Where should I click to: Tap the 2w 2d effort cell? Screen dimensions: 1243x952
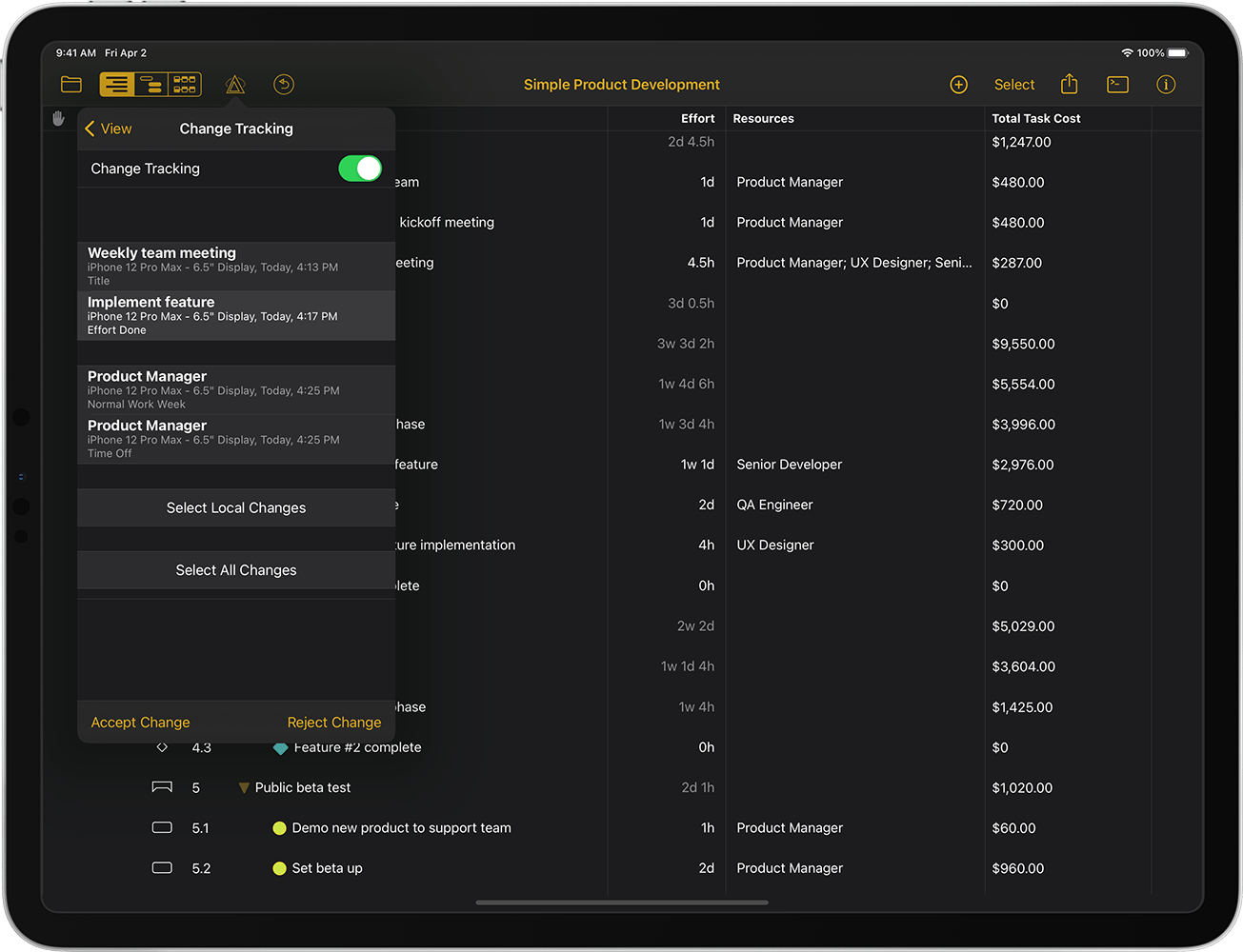[695, 626]
